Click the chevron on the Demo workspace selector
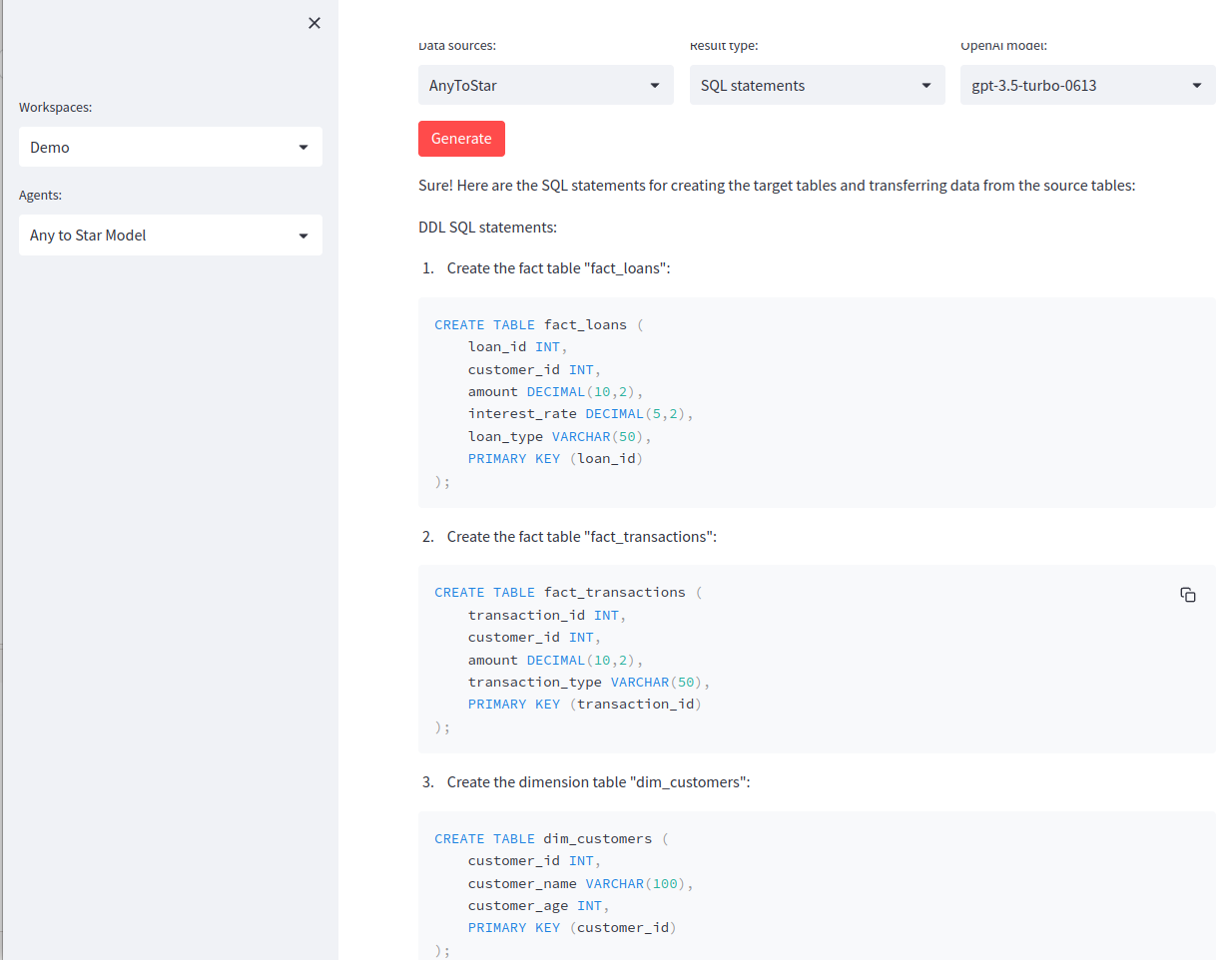 click(x=304, y=147)
